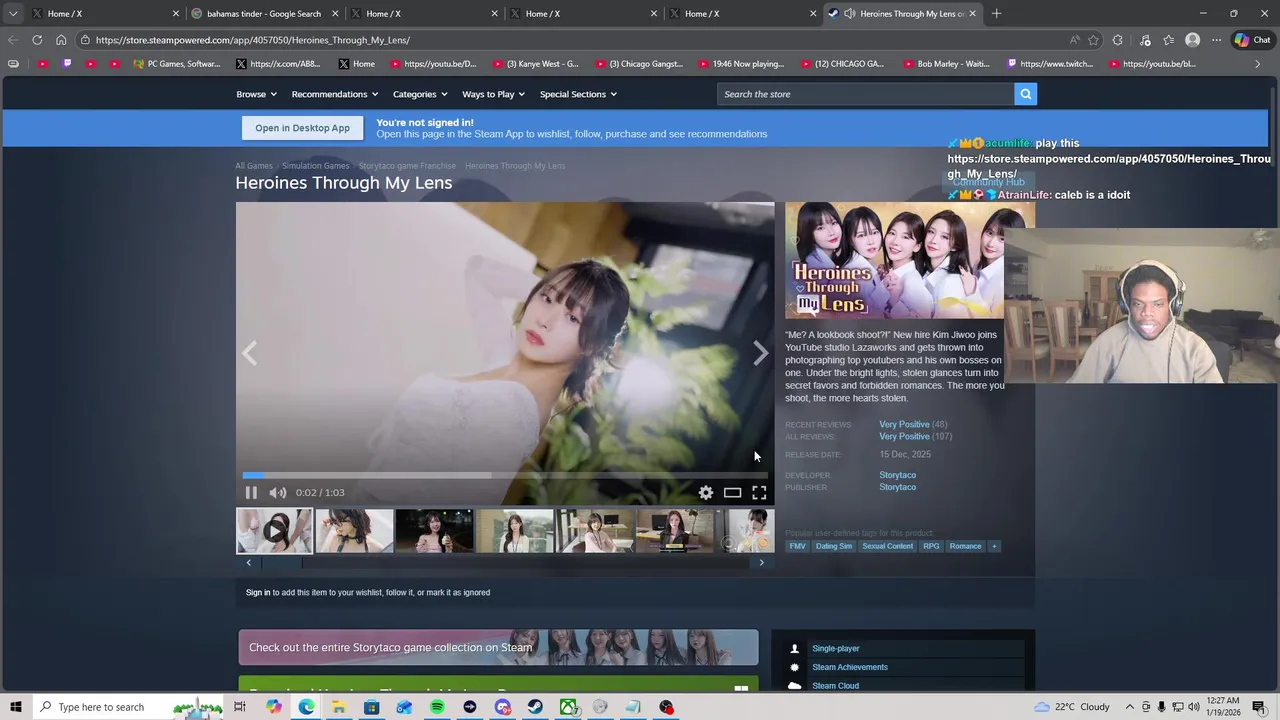Focus the Search the store field
Screen dimensions: 1280x720
[866, 94]
